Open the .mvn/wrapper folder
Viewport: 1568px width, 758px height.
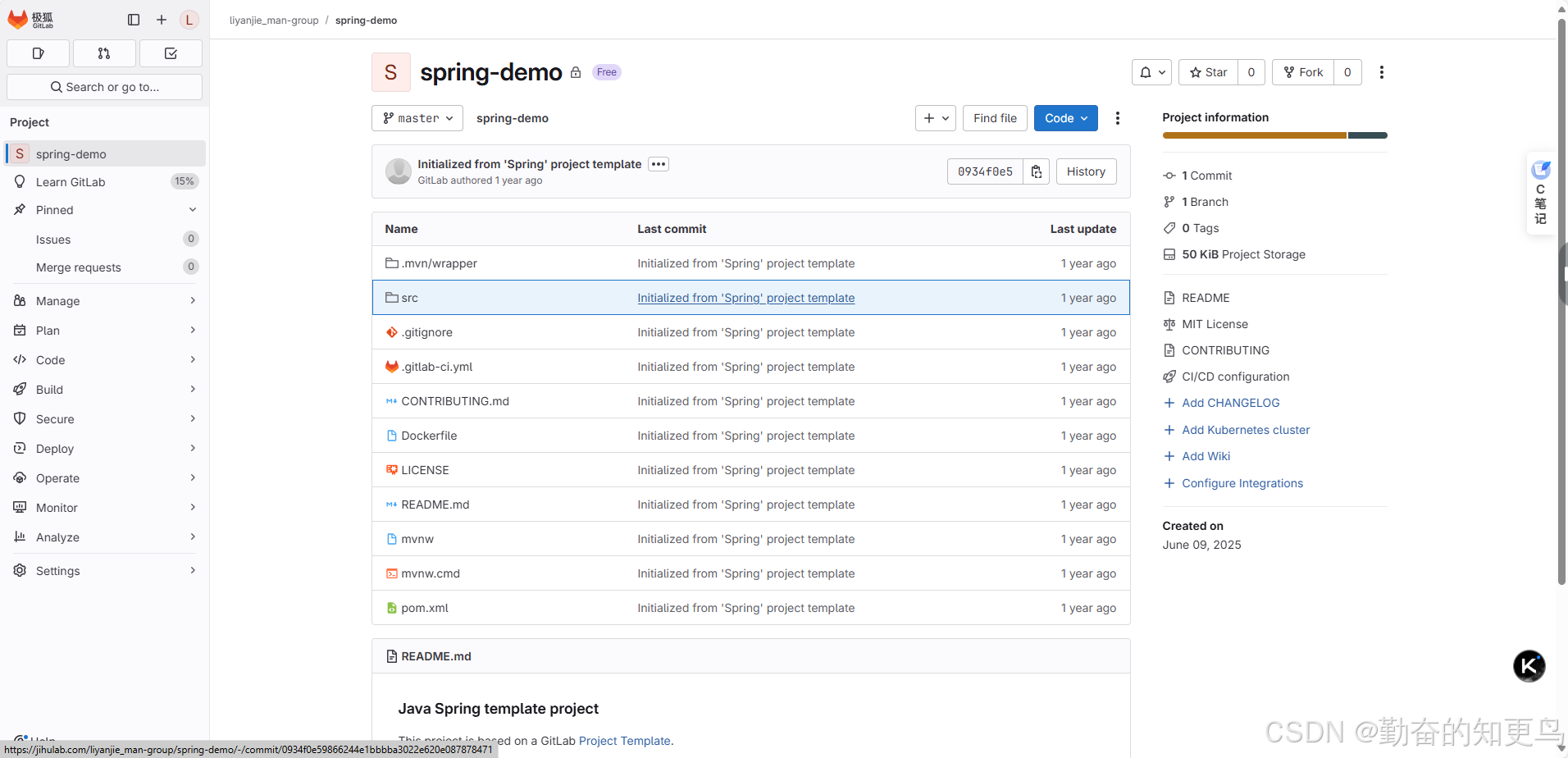439,263
